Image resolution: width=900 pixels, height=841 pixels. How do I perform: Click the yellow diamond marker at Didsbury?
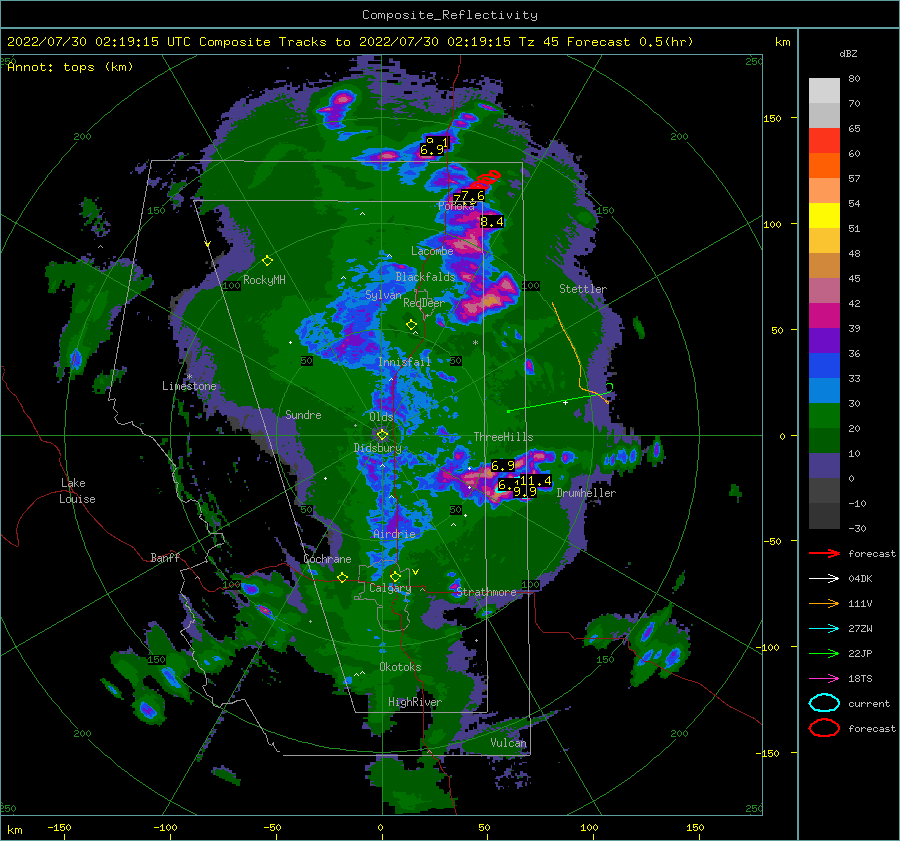pos(382,435)
